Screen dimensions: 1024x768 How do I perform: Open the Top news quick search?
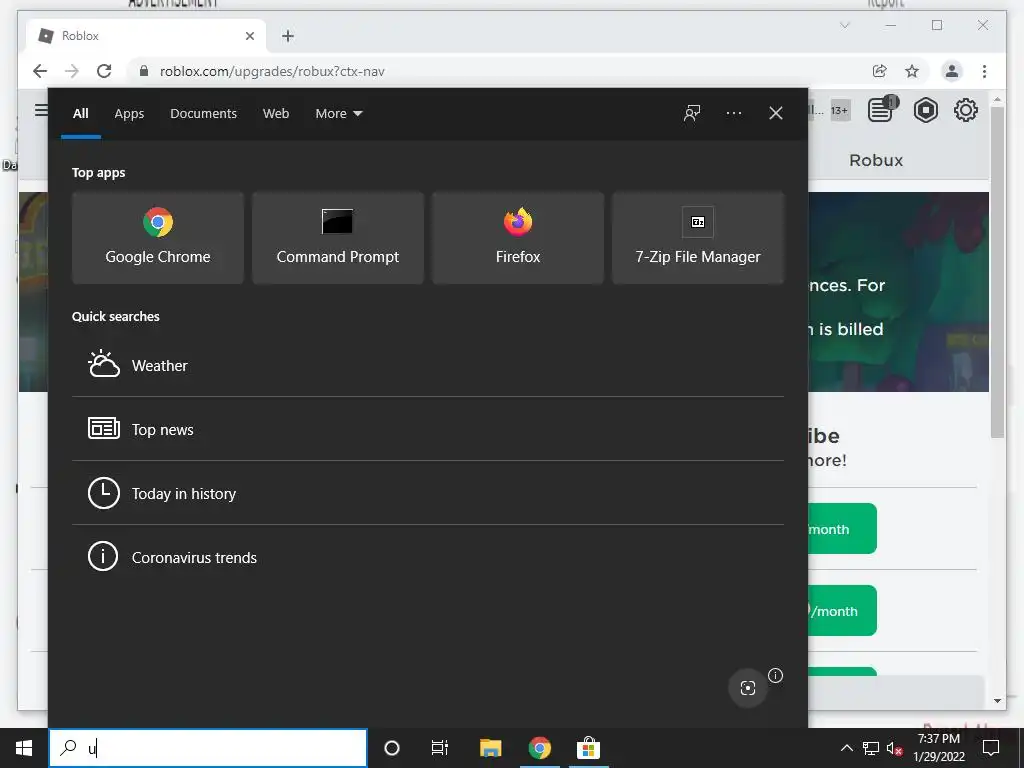(428, 429)
